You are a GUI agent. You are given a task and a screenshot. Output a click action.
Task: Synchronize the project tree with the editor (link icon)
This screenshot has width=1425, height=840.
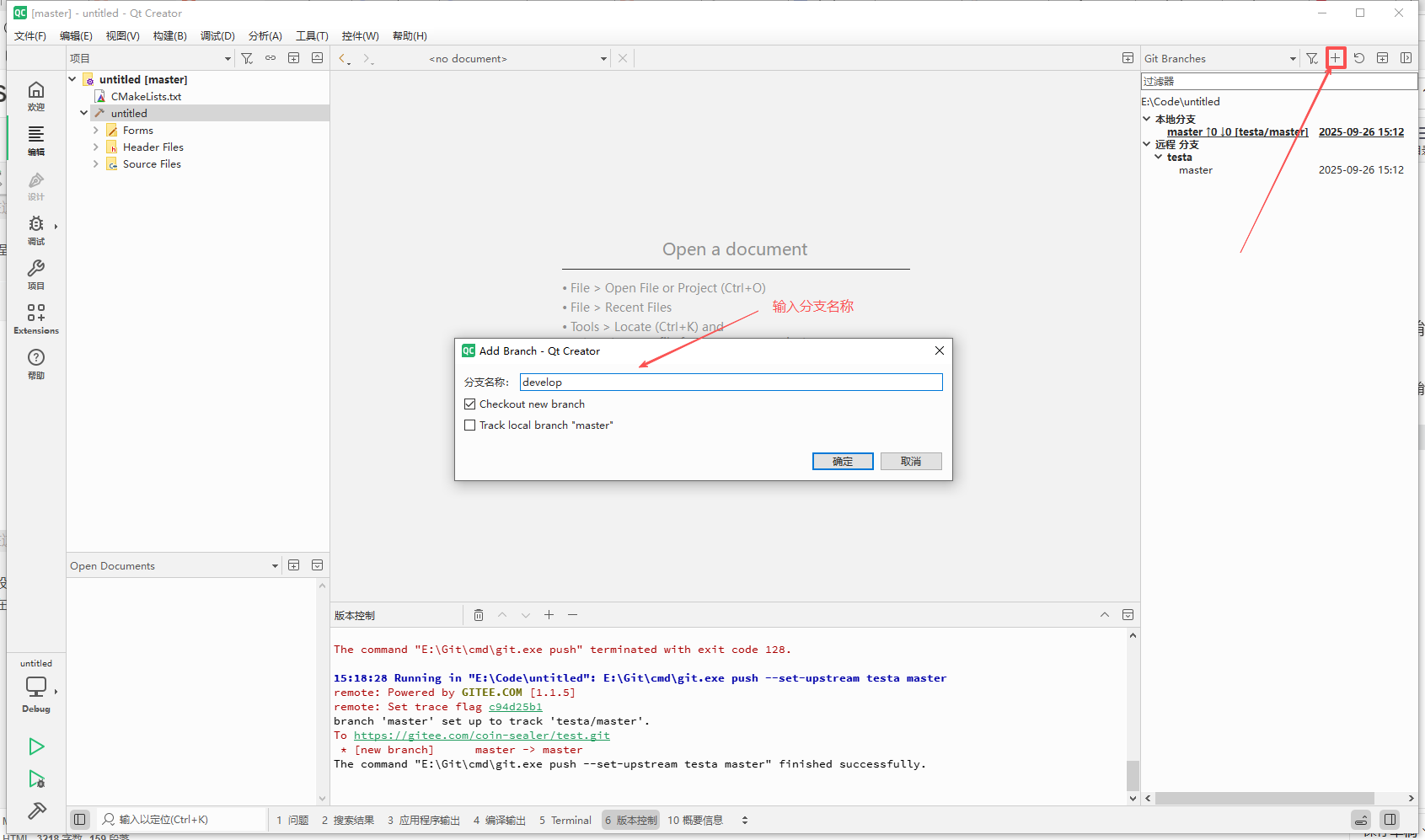[271, 58]
